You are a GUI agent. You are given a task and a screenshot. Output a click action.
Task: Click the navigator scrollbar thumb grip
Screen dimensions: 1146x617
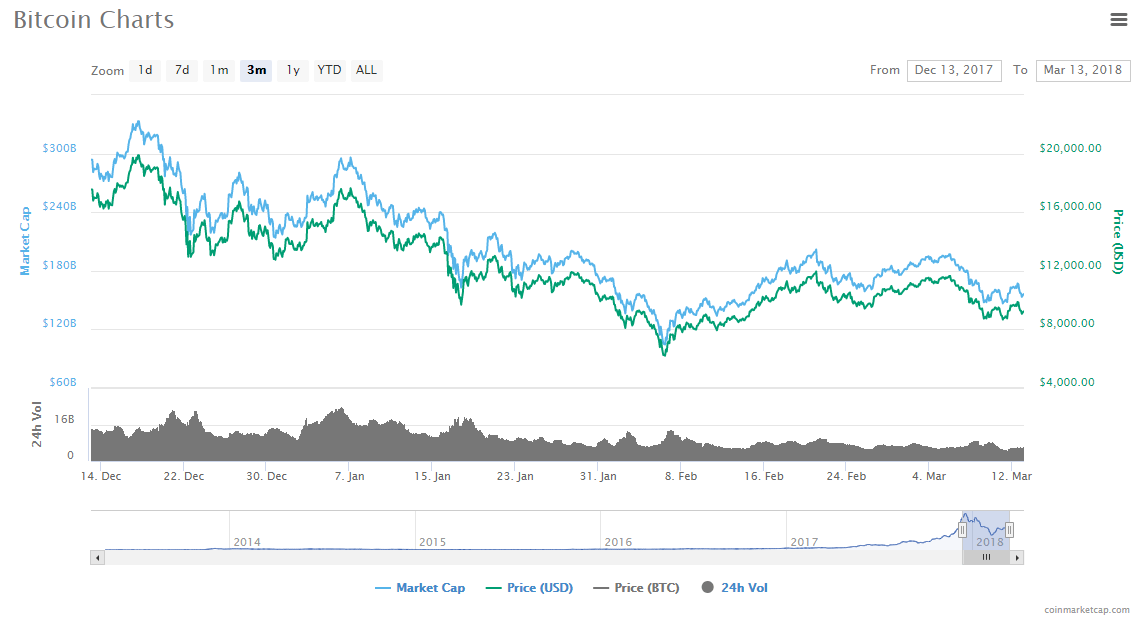986,557
